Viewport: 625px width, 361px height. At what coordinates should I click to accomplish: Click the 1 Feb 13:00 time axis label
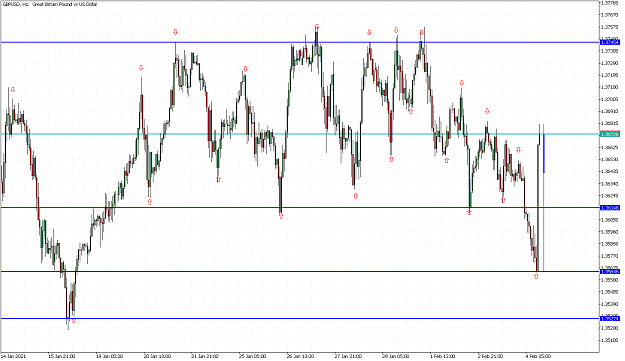click(442, 356)
